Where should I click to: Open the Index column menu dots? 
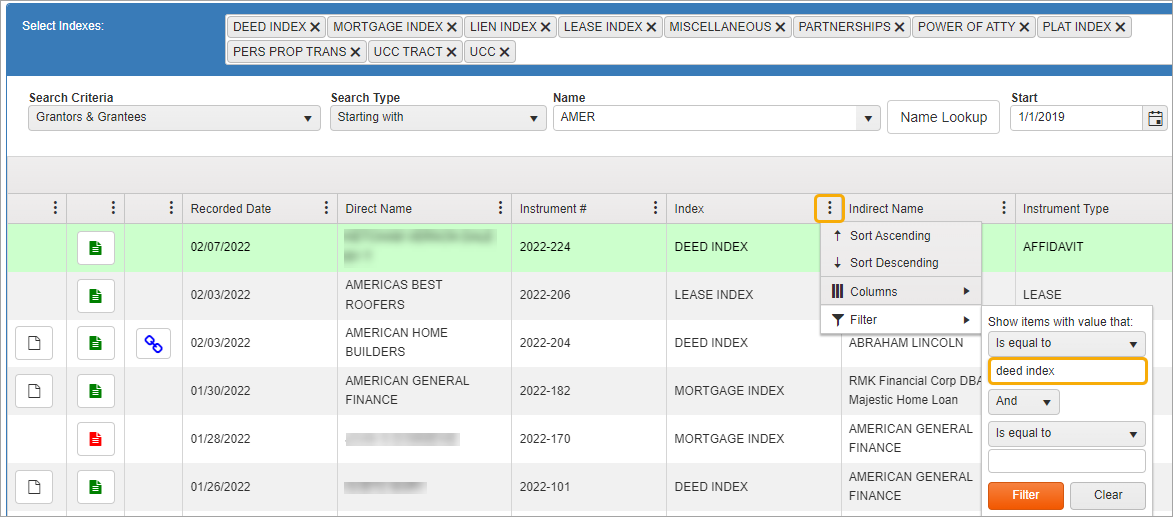pyautogui.click(x=829, y=208)
